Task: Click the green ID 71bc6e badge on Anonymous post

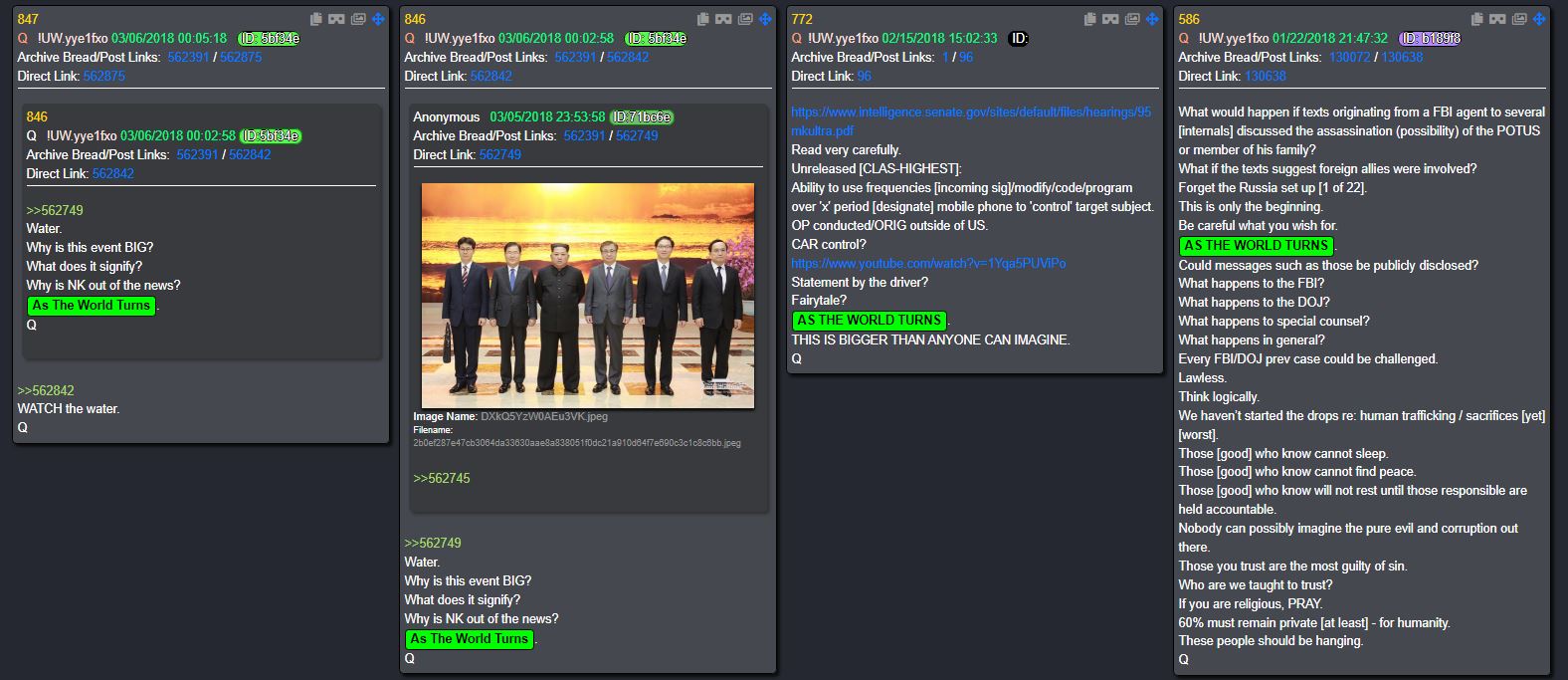Action: coord(642,117)
